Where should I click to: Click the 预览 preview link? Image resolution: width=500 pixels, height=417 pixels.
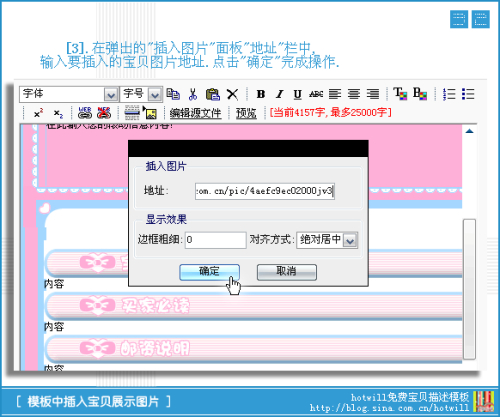coord(246,113)
